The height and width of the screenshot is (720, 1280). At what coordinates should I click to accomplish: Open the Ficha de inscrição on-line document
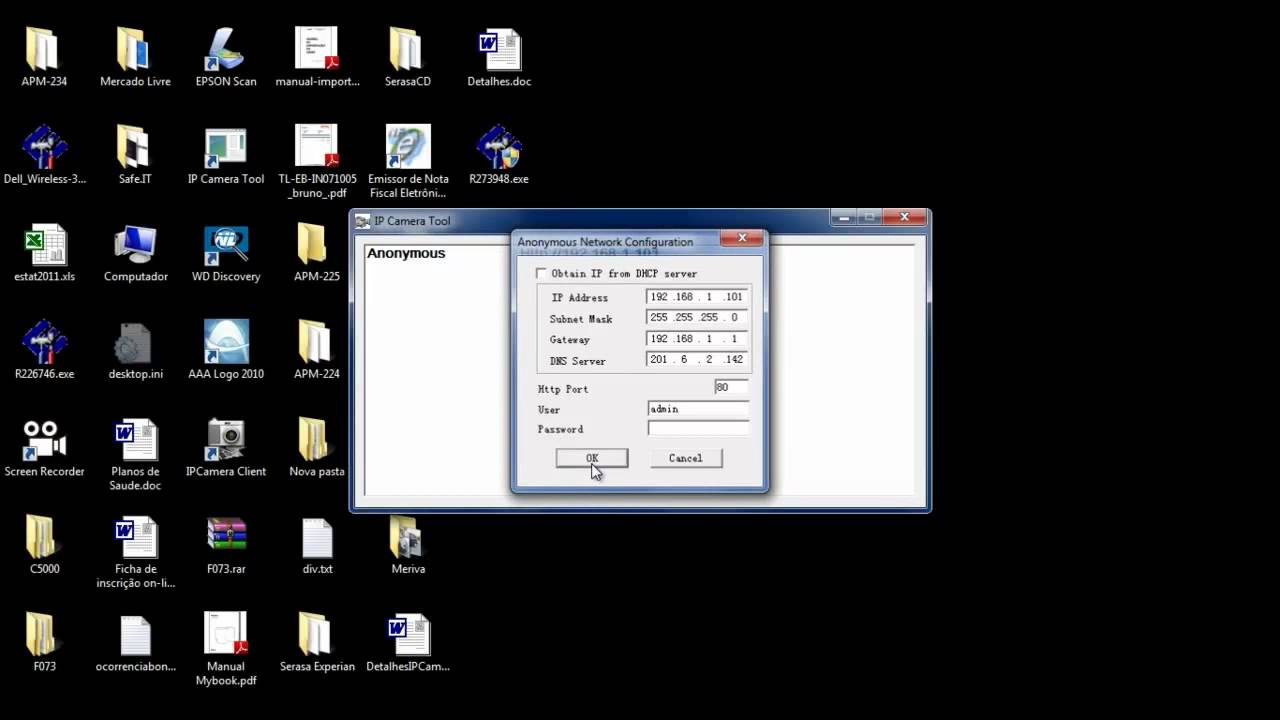click(135, 537)
